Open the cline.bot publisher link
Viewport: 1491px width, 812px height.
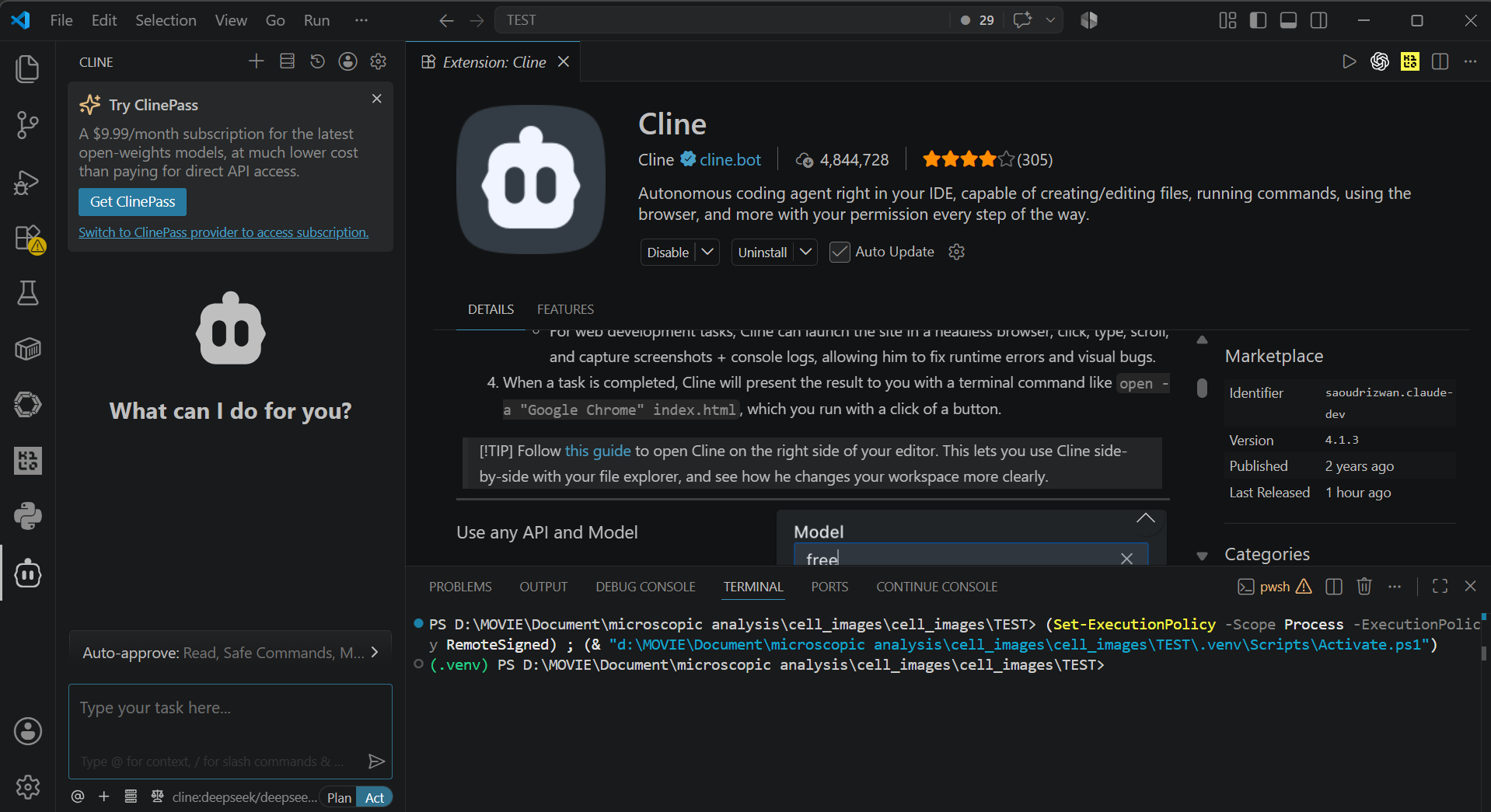[x=730, y=159]
